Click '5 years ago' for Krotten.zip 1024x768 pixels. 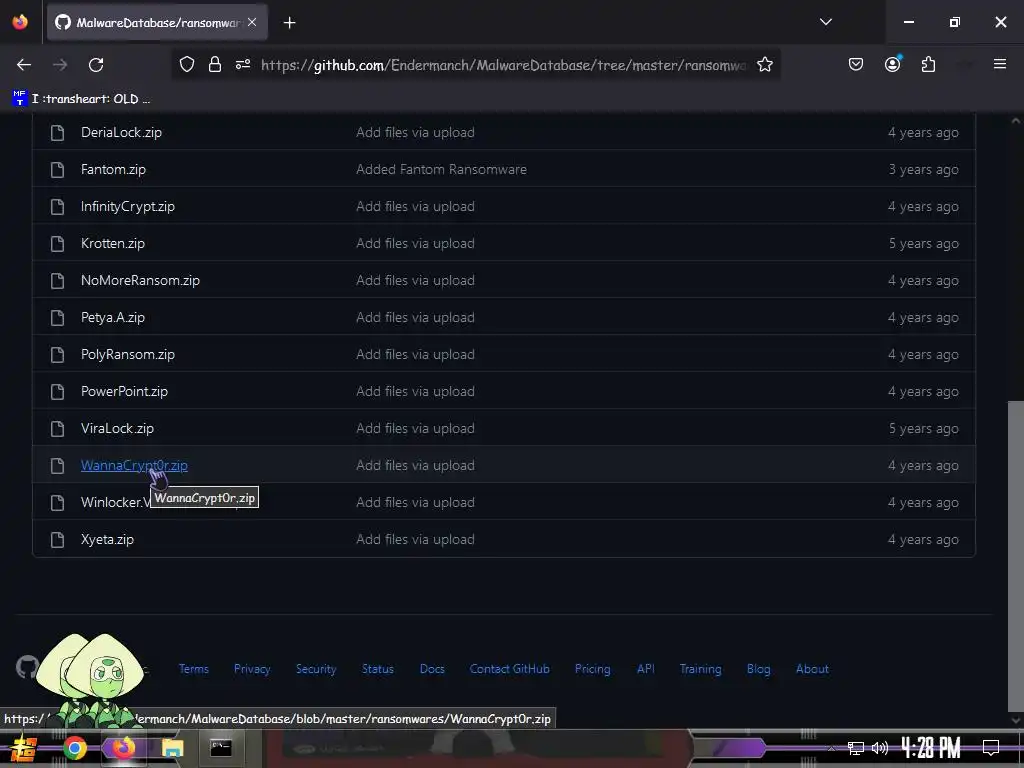tap(923, 244)
